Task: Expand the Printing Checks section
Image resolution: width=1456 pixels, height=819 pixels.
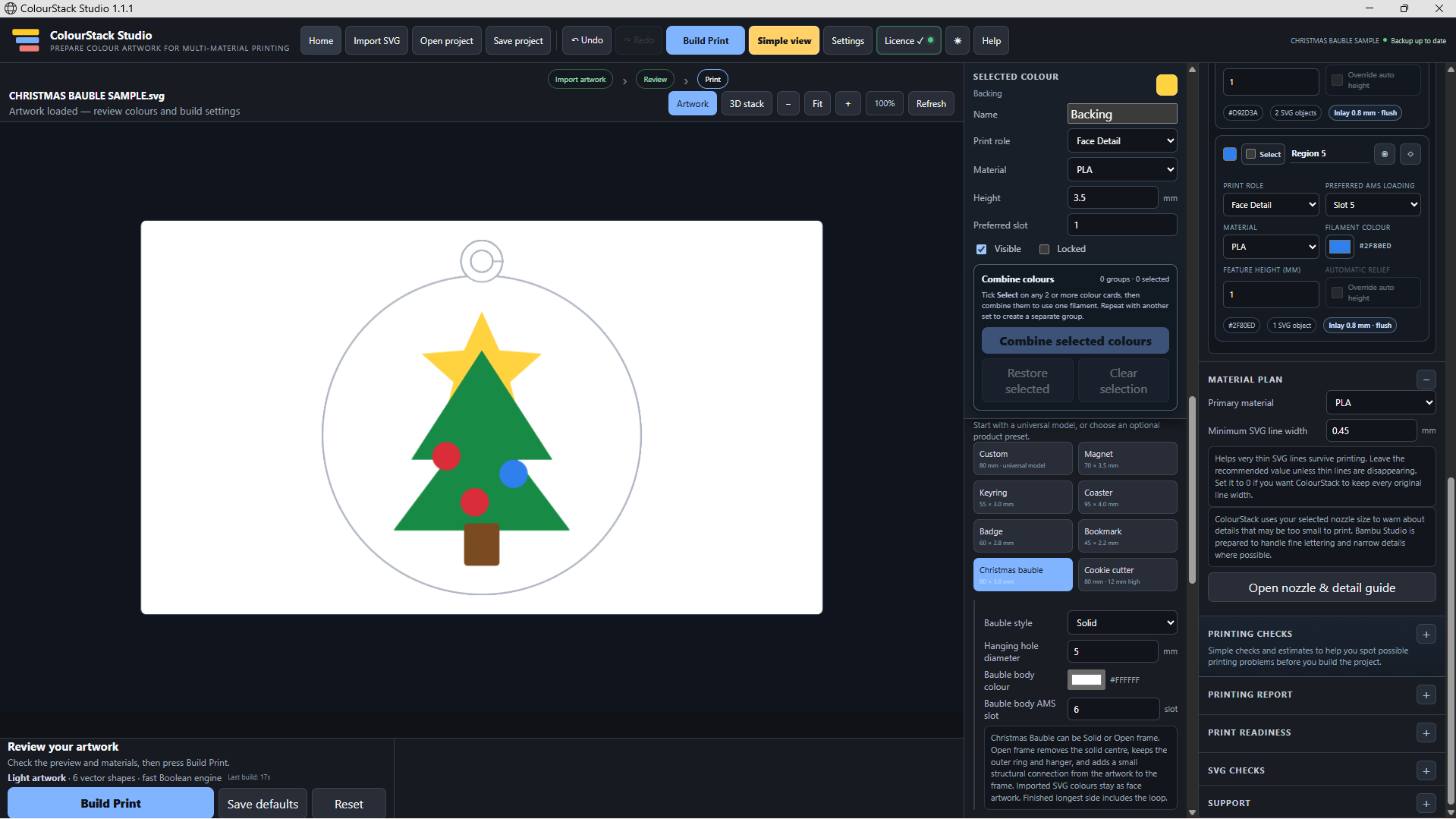Action: (x=1426, y=635)
